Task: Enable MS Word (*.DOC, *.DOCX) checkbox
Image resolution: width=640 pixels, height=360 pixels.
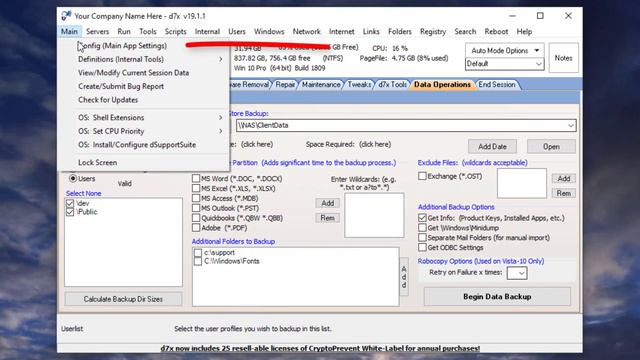Action: pyautogui.click(x=196, y=178)
